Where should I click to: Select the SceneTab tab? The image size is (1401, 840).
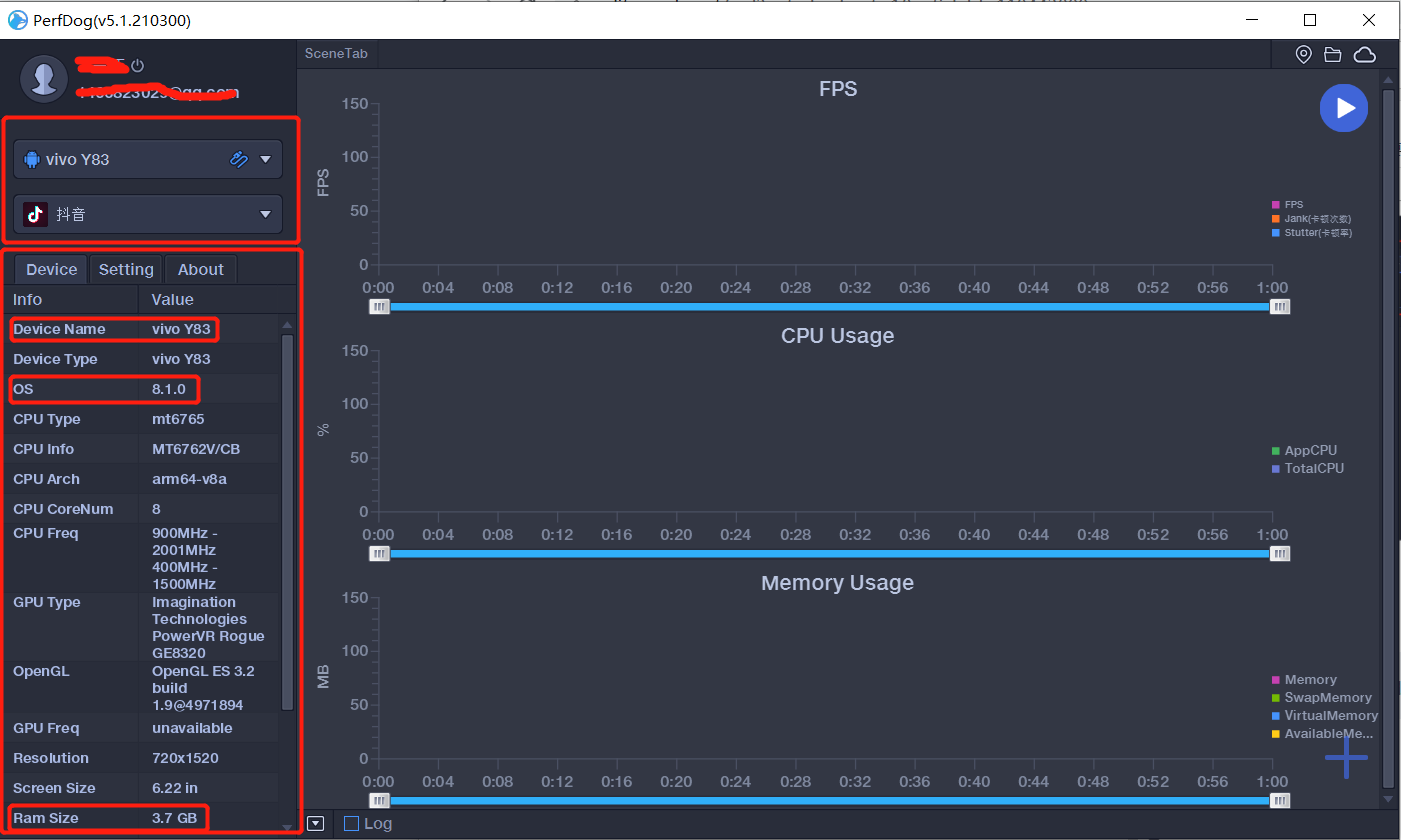pos(336,54)
